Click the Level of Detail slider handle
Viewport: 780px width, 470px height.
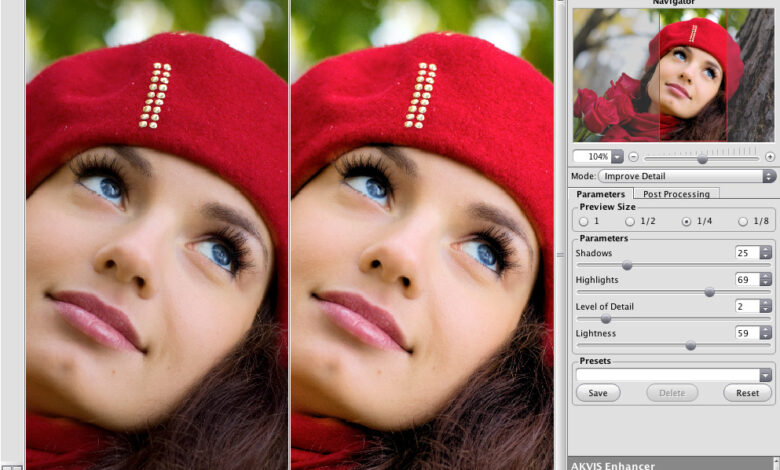(605, 319)
